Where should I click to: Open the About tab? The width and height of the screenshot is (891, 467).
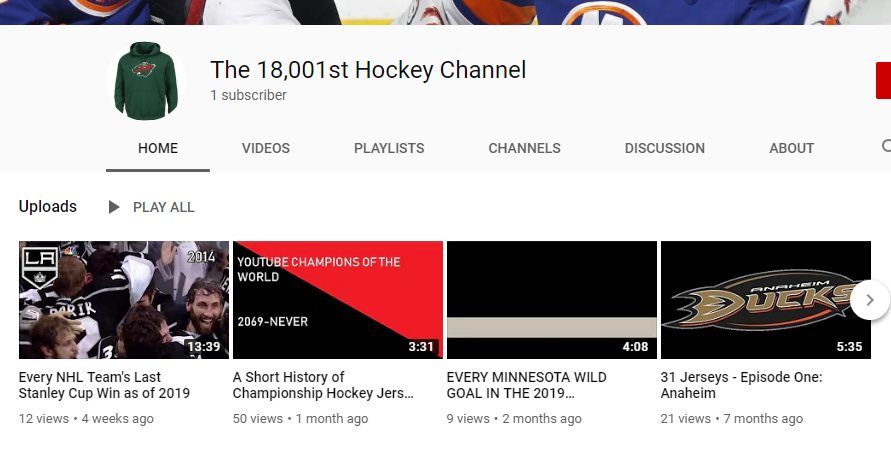(792, 148)
